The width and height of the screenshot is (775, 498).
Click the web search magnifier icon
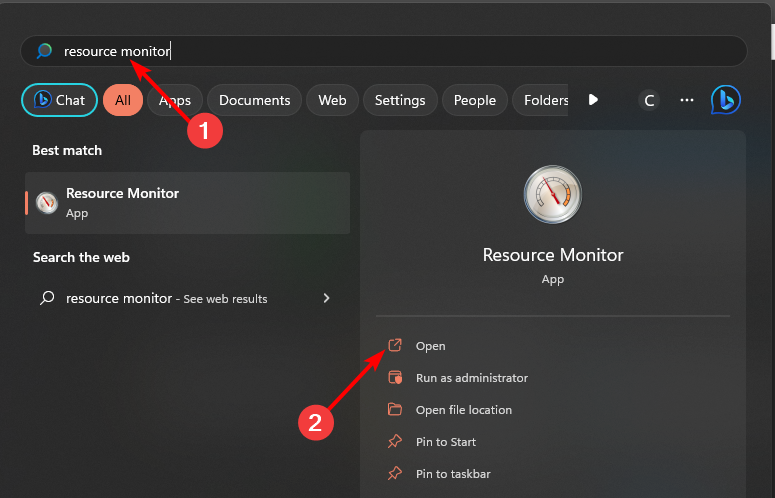(47, 298)
